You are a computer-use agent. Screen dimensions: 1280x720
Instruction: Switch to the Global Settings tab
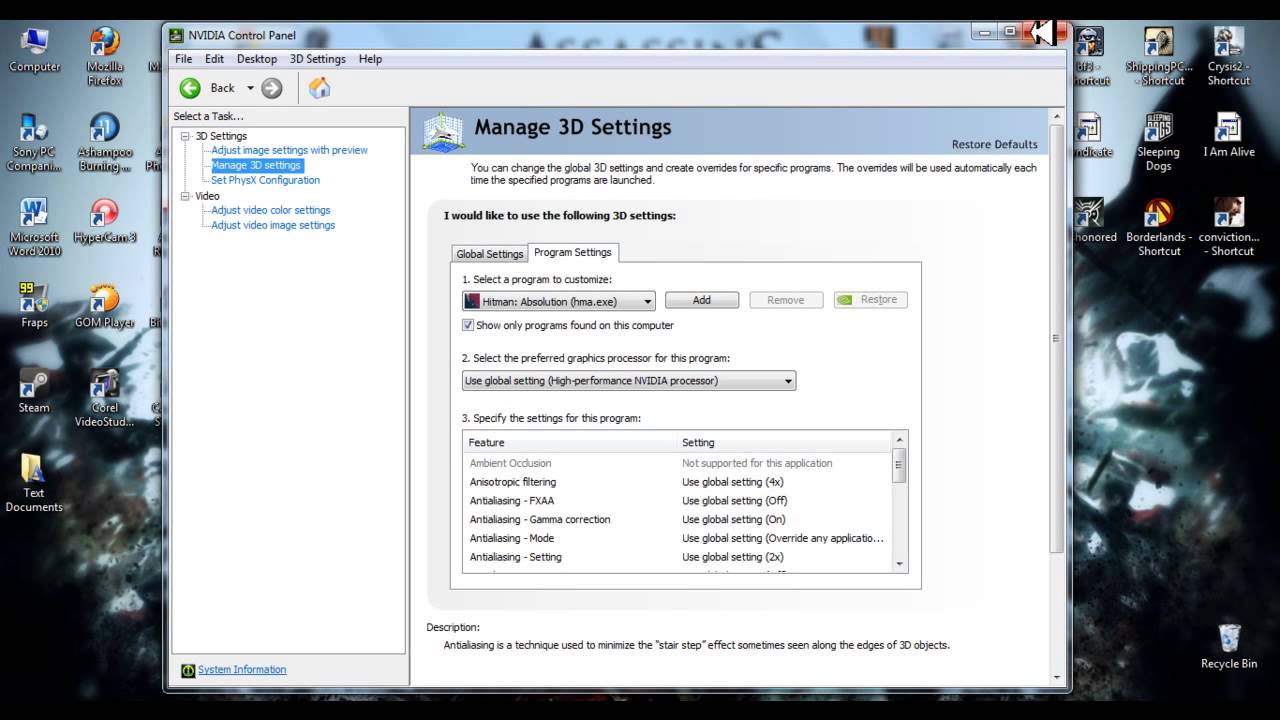[490, 254]
